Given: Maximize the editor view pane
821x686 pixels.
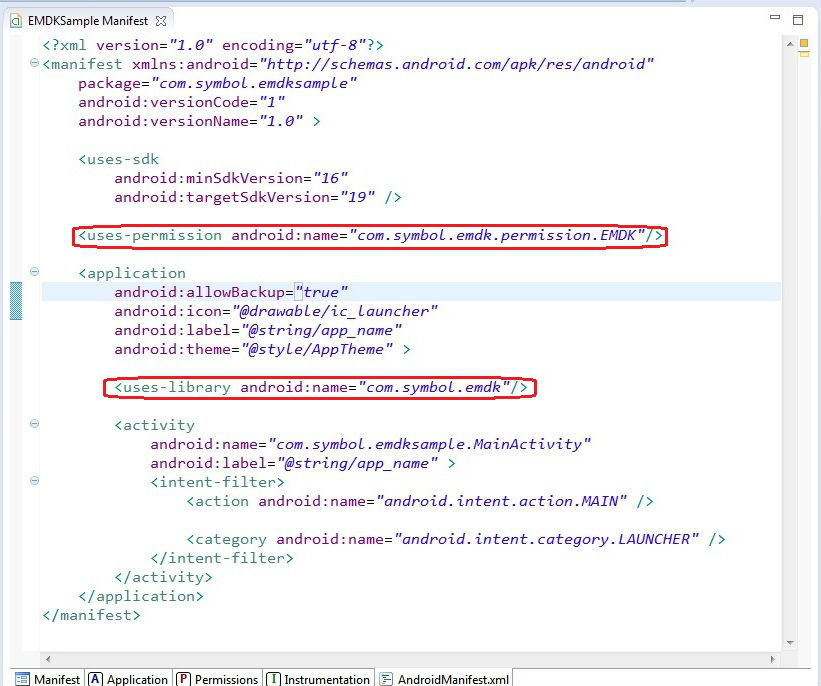Looking at the screenshot, I should coord(797,19).
